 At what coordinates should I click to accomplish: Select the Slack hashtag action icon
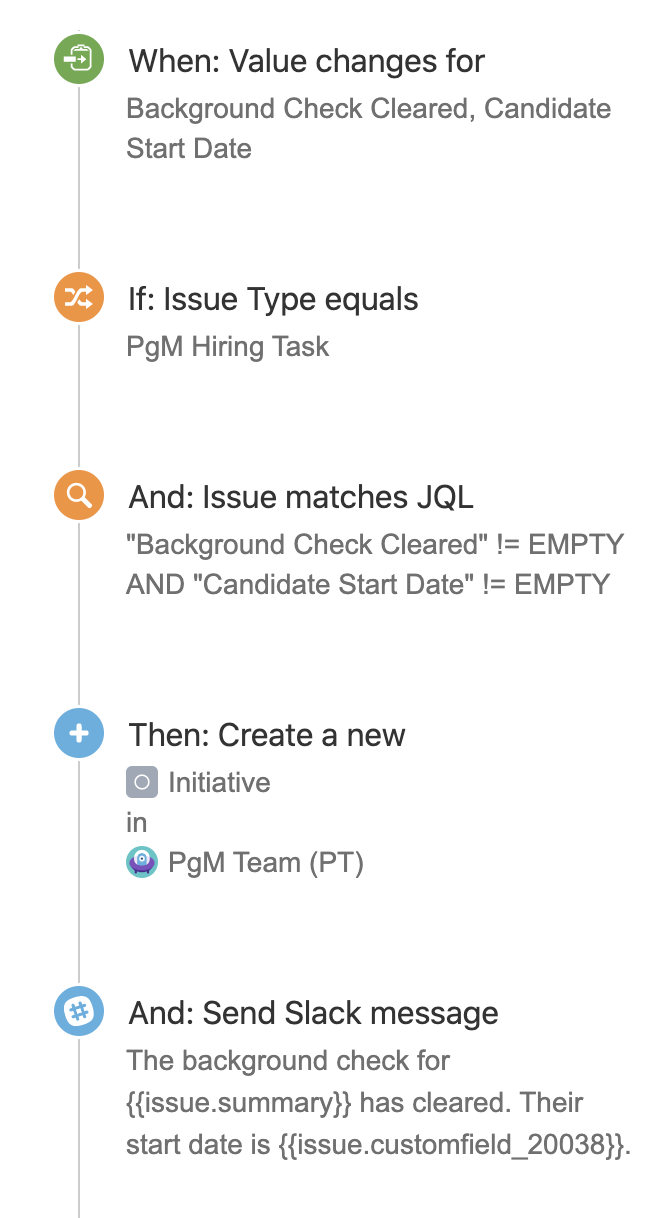coord(78,1011)
